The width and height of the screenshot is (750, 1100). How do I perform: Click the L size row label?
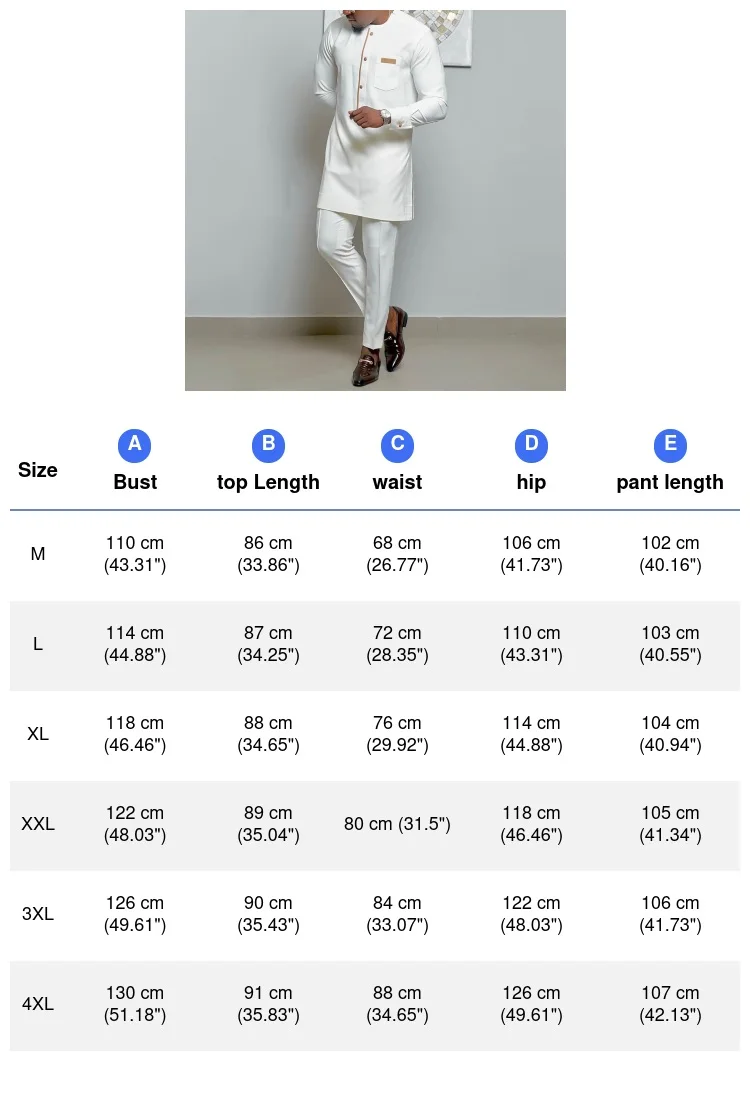click(38, 644)
